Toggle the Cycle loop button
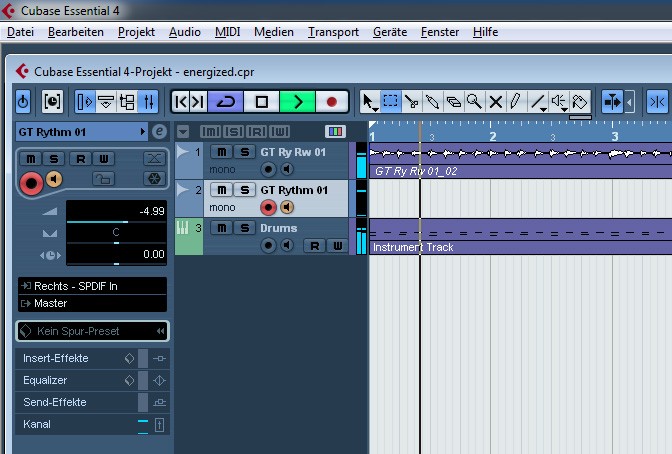Screen dimensions: 672x454 tap(226, 102)
